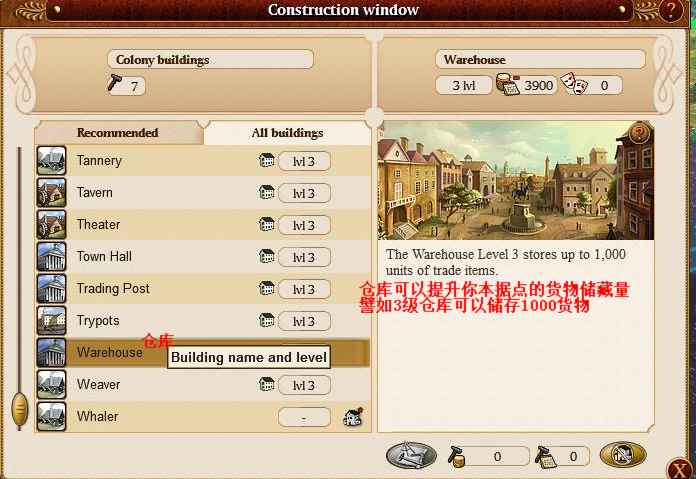The image size is (696, 479).
Task: Click the town square preview picture
Action: [516, 181]
